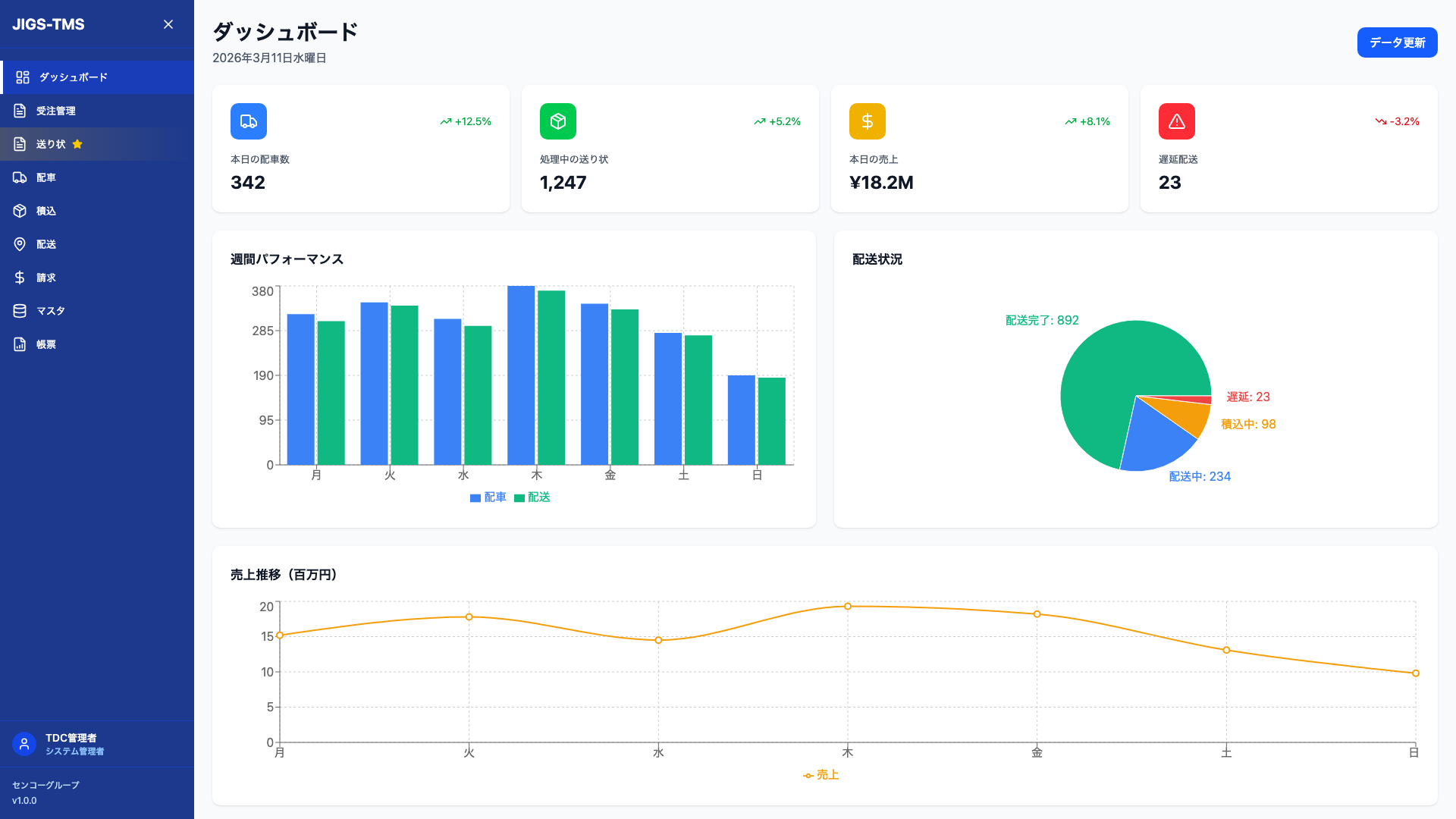This screenshot has width=1456, height=819.
Task: Select the 送り状 favorite star
Action: 77,143
